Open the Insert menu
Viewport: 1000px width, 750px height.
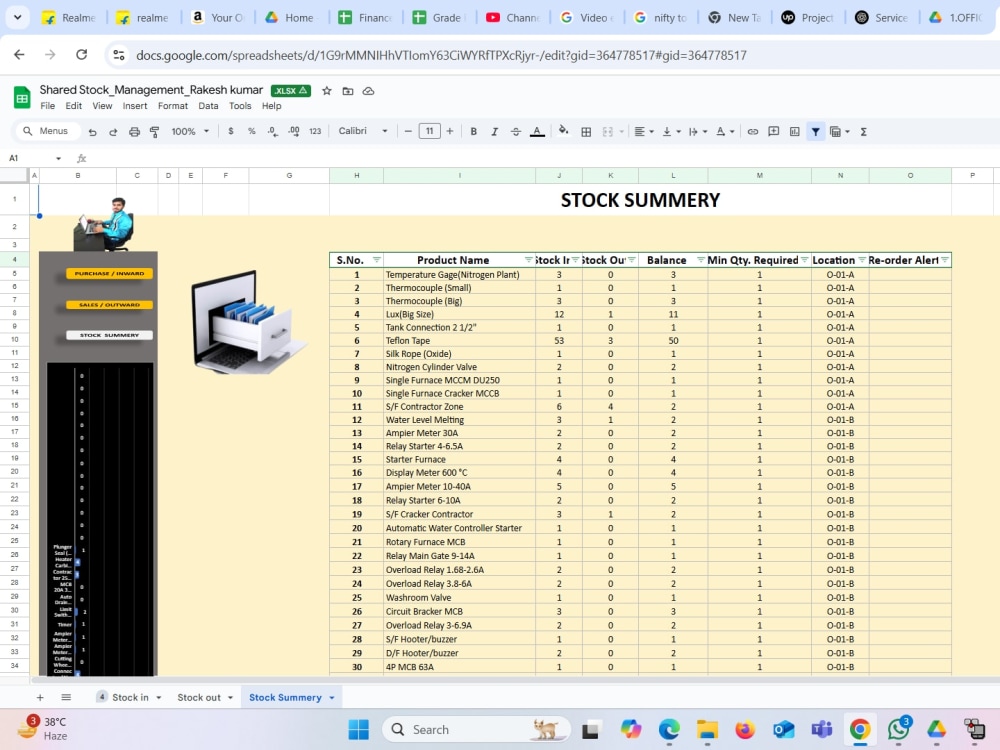(x=135, y=106)
